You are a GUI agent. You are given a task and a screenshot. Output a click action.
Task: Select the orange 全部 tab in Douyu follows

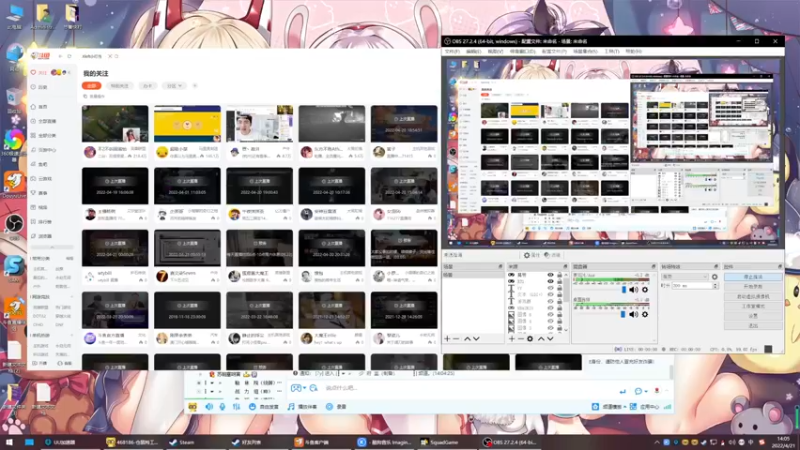click(x=91, y=86)
